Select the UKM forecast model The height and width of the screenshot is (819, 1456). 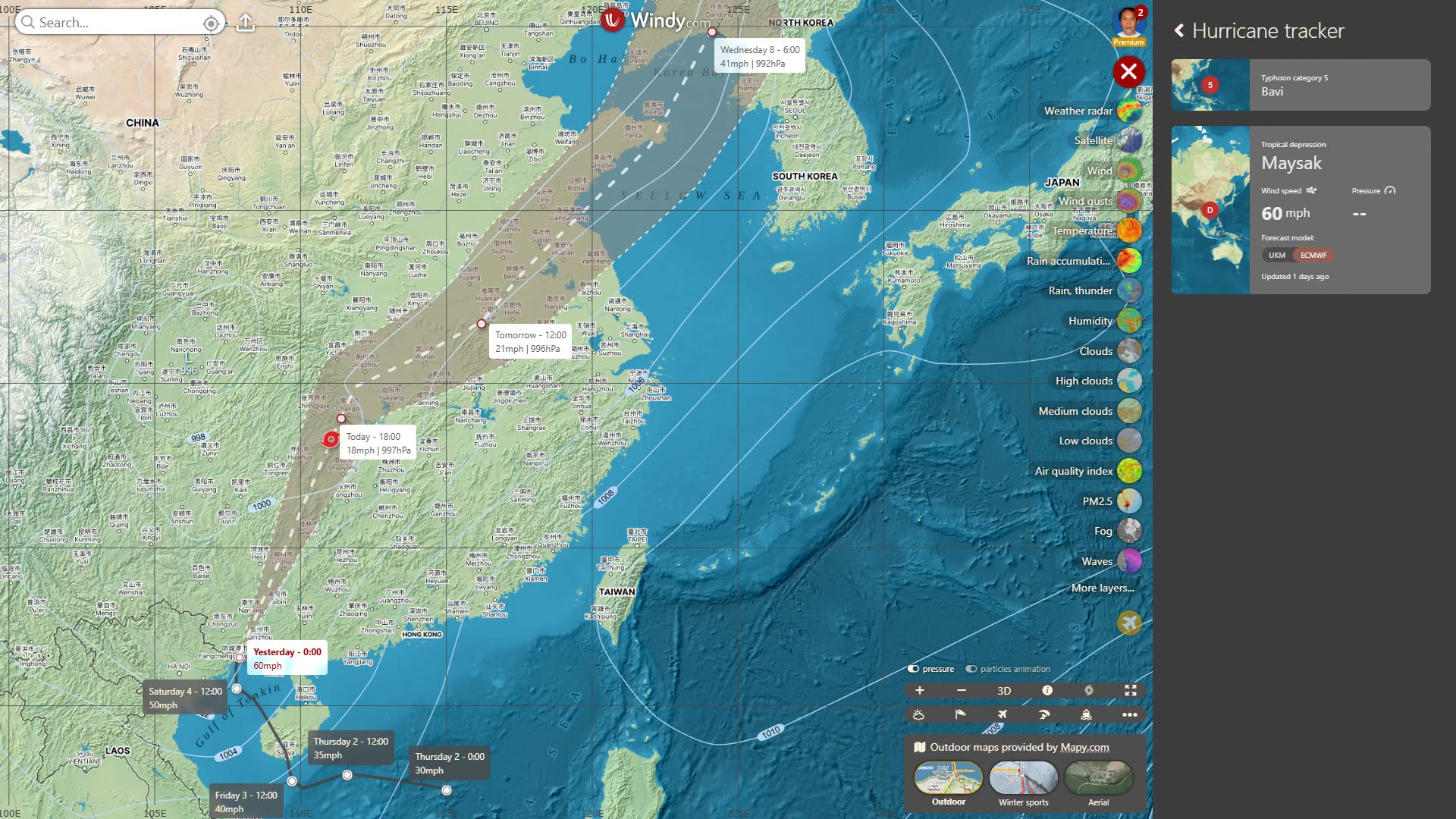coord(1277,256)
